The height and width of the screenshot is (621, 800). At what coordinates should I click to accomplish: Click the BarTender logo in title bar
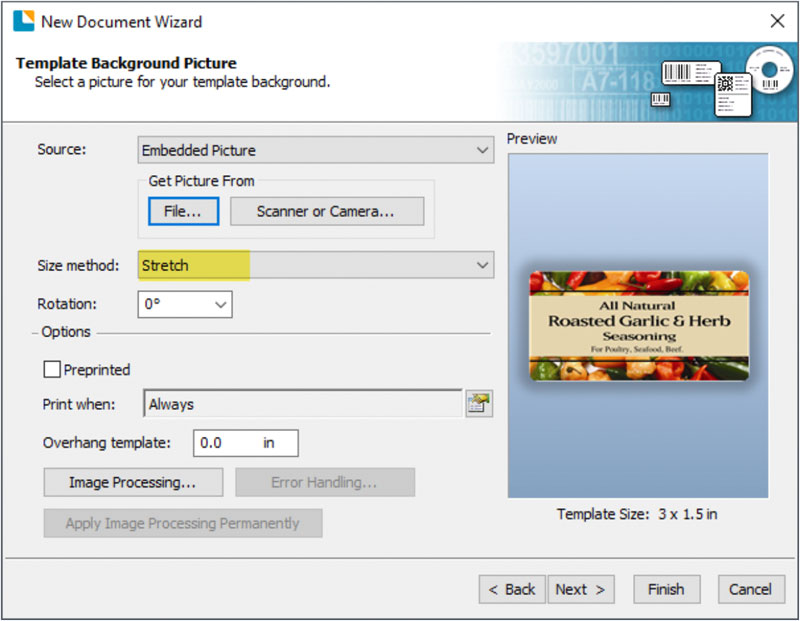pos(23,21)
